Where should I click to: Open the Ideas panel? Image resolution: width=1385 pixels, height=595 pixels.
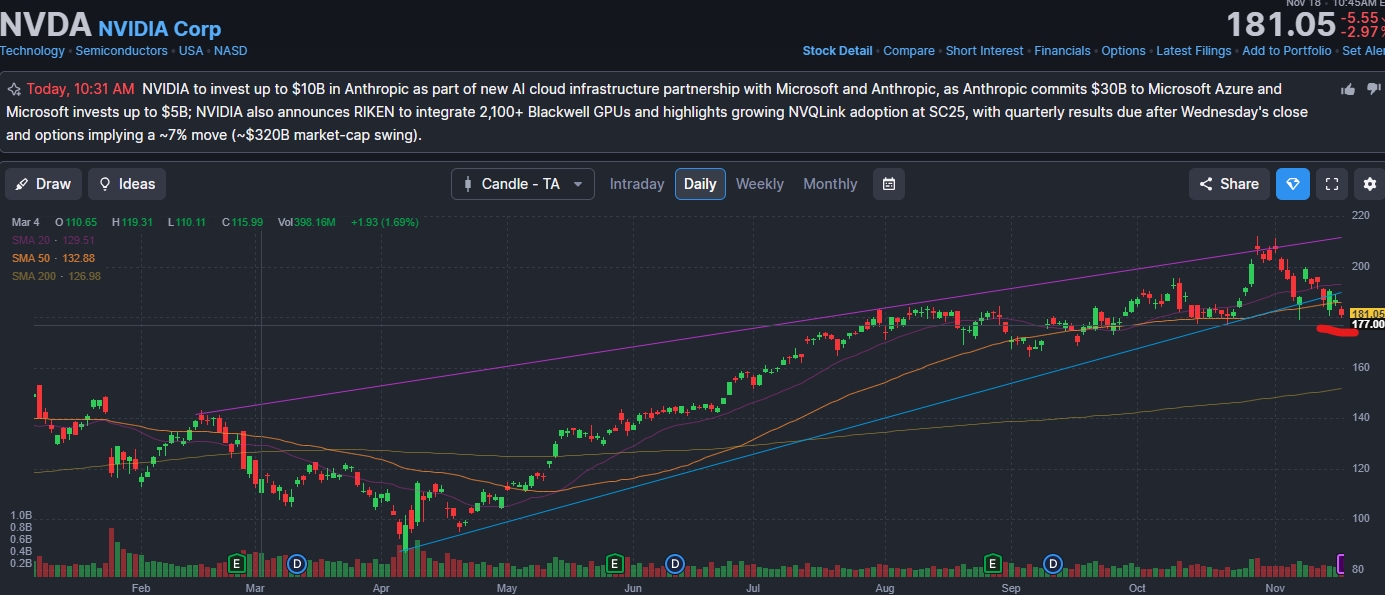coord(126,184)
